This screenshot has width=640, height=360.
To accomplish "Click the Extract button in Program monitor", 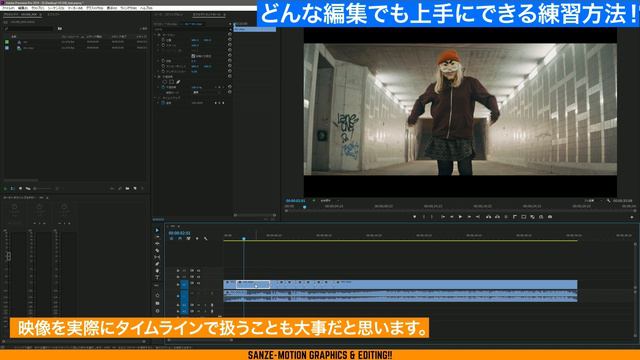I will coord(497,217).
